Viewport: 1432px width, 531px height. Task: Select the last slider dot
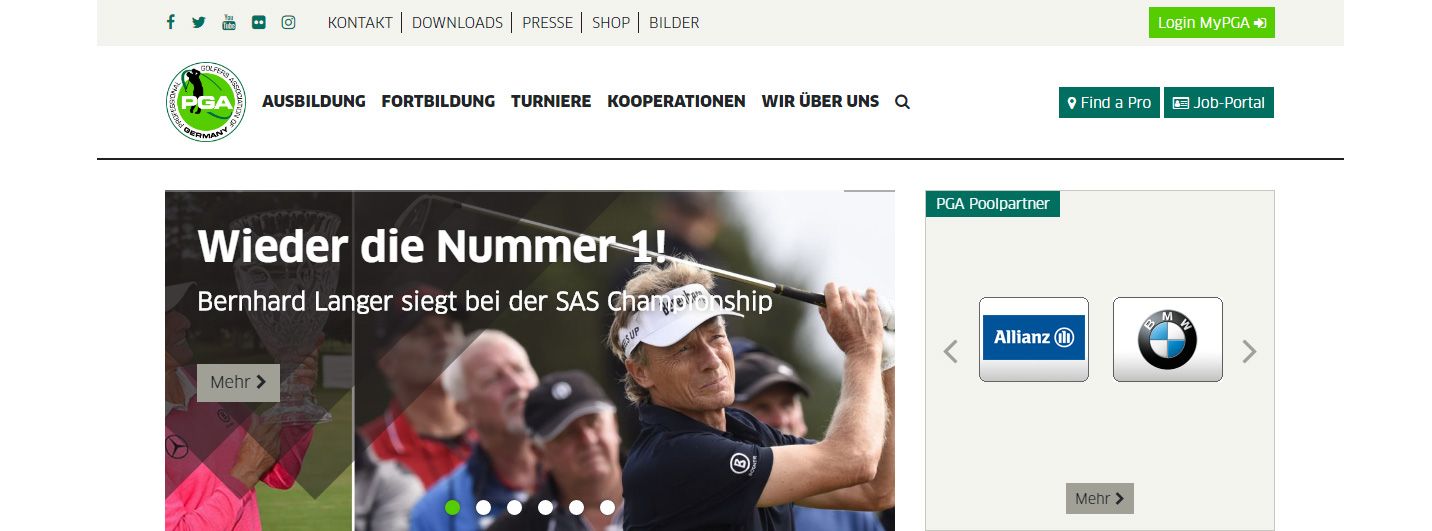607,507
